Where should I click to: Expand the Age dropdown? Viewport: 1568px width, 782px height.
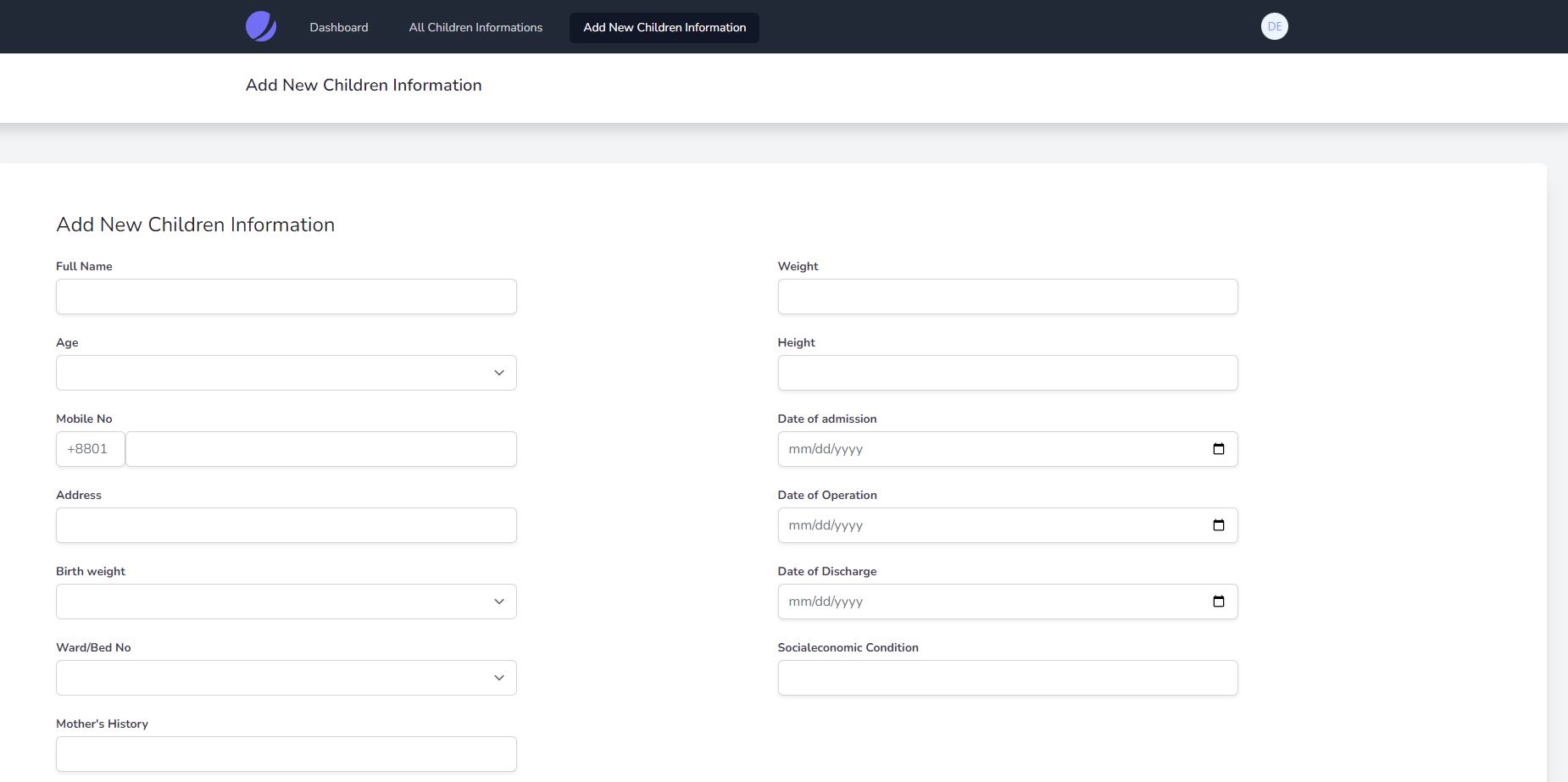coord(286,373)
